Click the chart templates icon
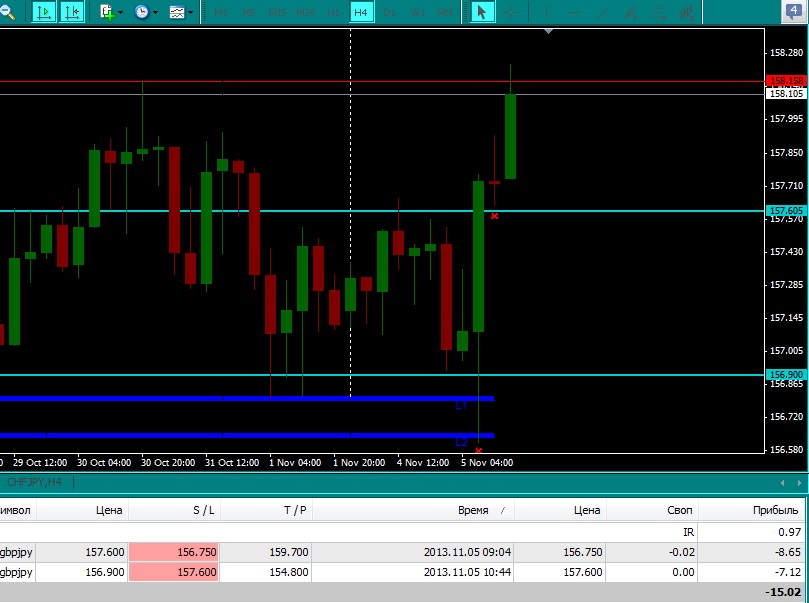The image size is (809, 603). click(x=176, y=12)
